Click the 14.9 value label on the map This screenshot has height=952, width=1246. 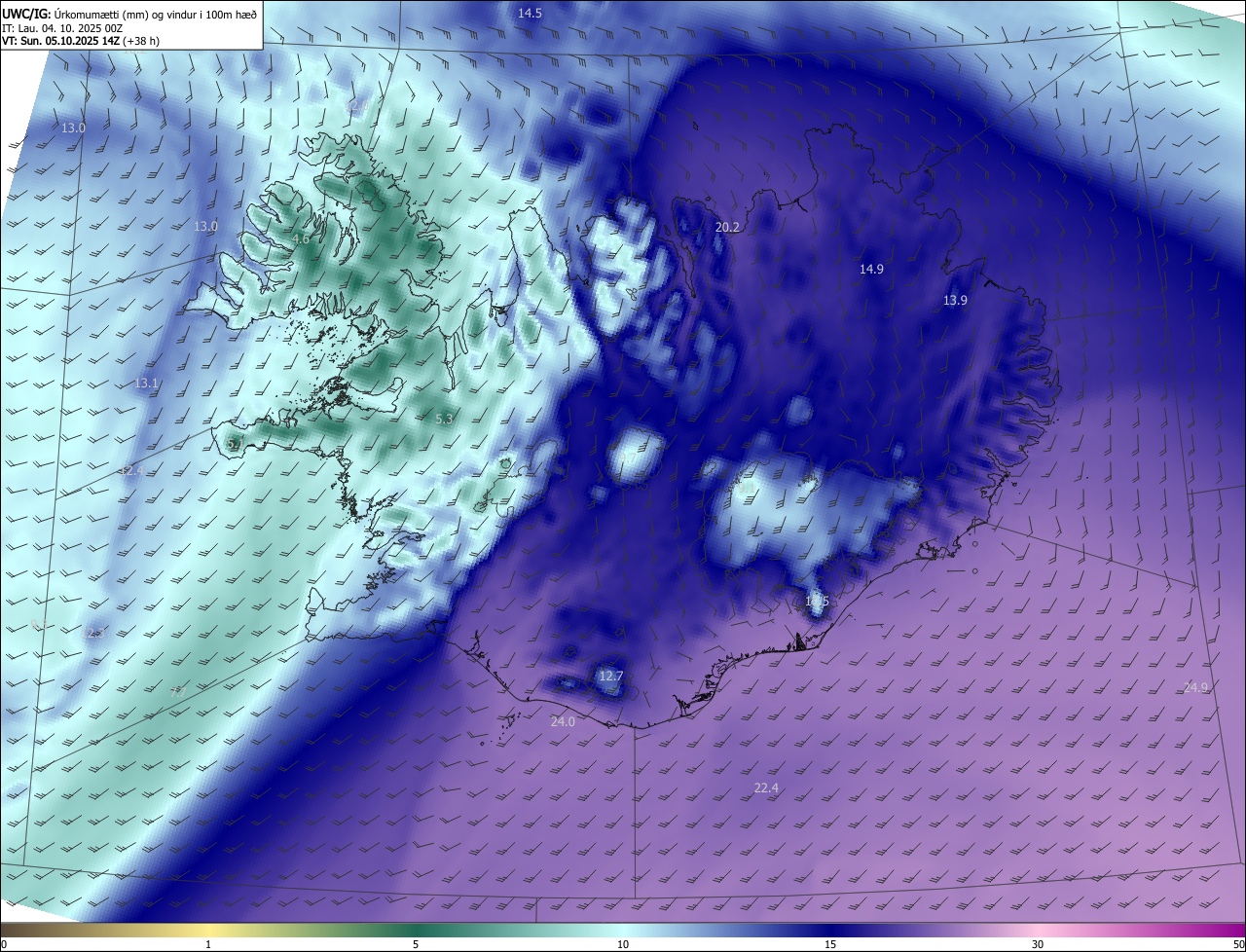(x=871, y=270)
